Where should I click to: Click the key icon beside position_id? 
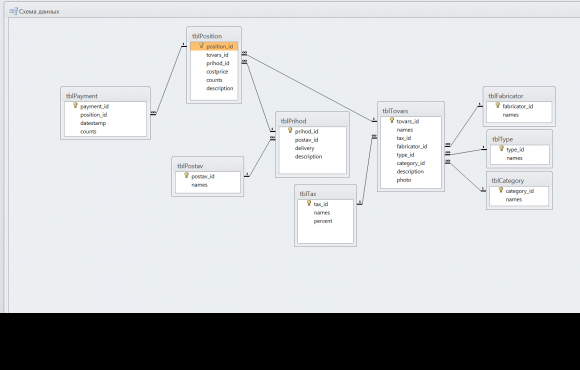click(202, 46)
